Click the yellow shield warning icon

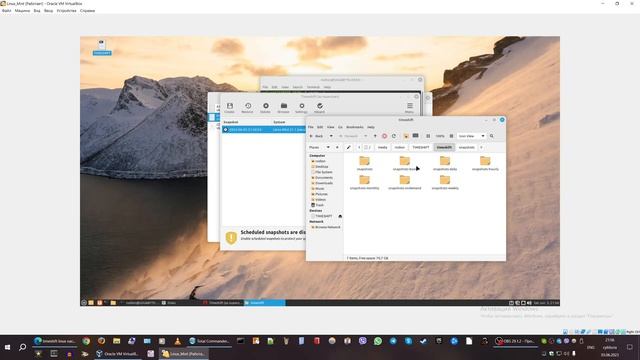coord(231,238)
